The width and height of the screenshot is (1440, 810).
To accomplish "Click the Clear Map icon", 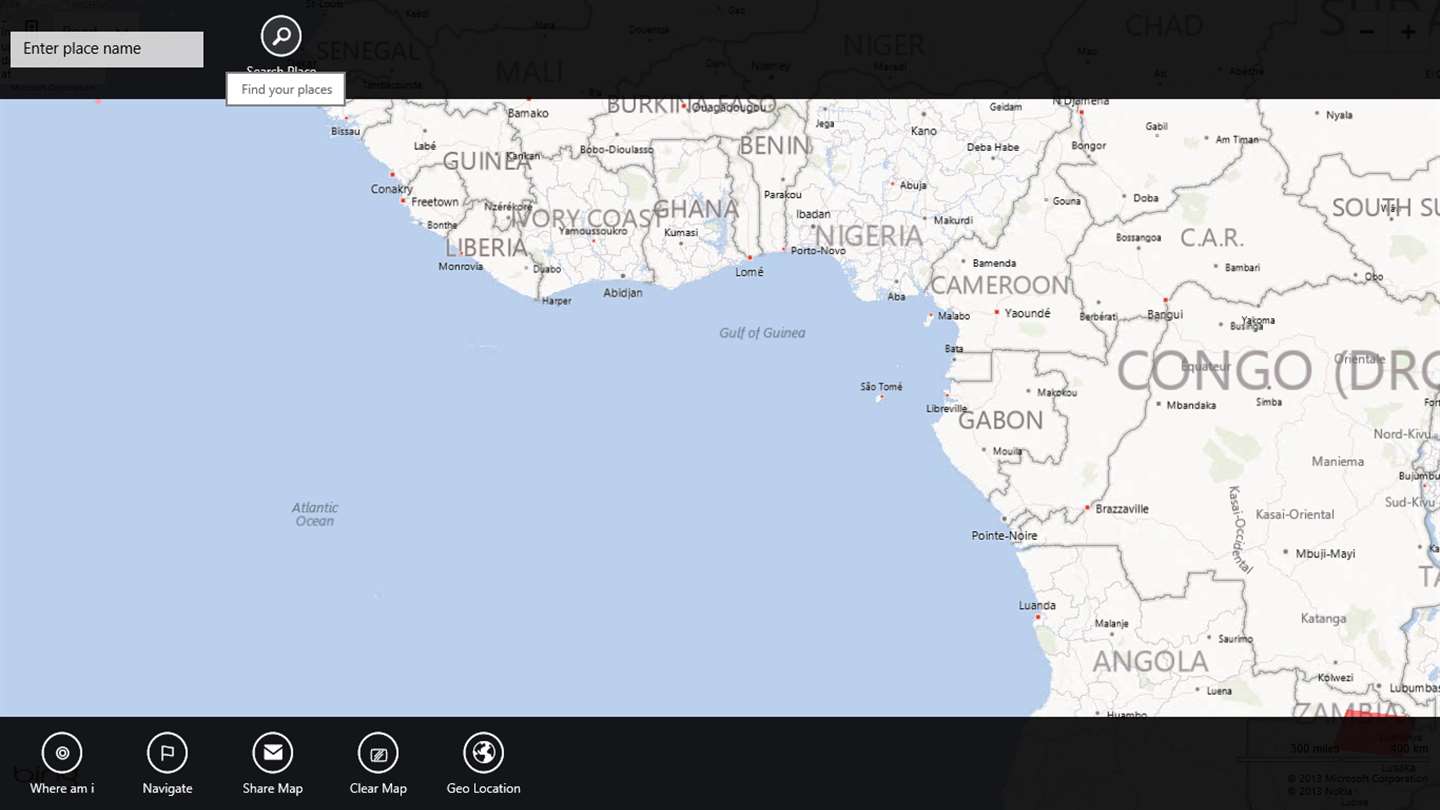I will click(378, 753).
